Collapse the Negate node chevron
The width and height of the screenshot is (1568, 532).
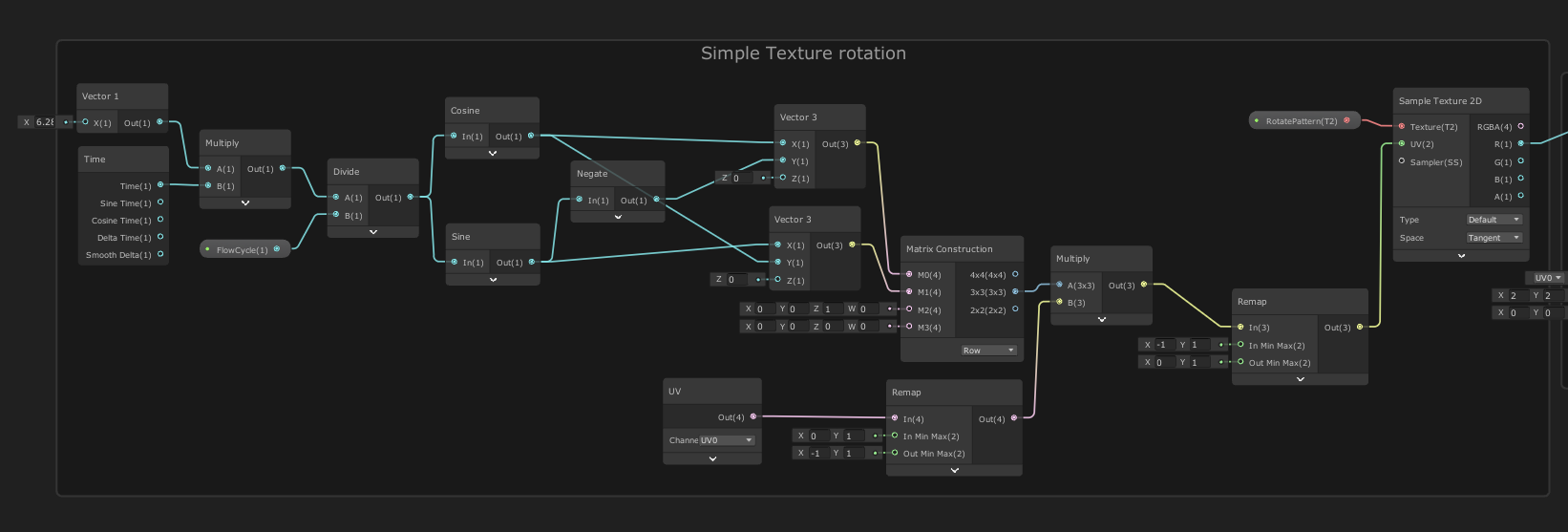tap(618, 217)
